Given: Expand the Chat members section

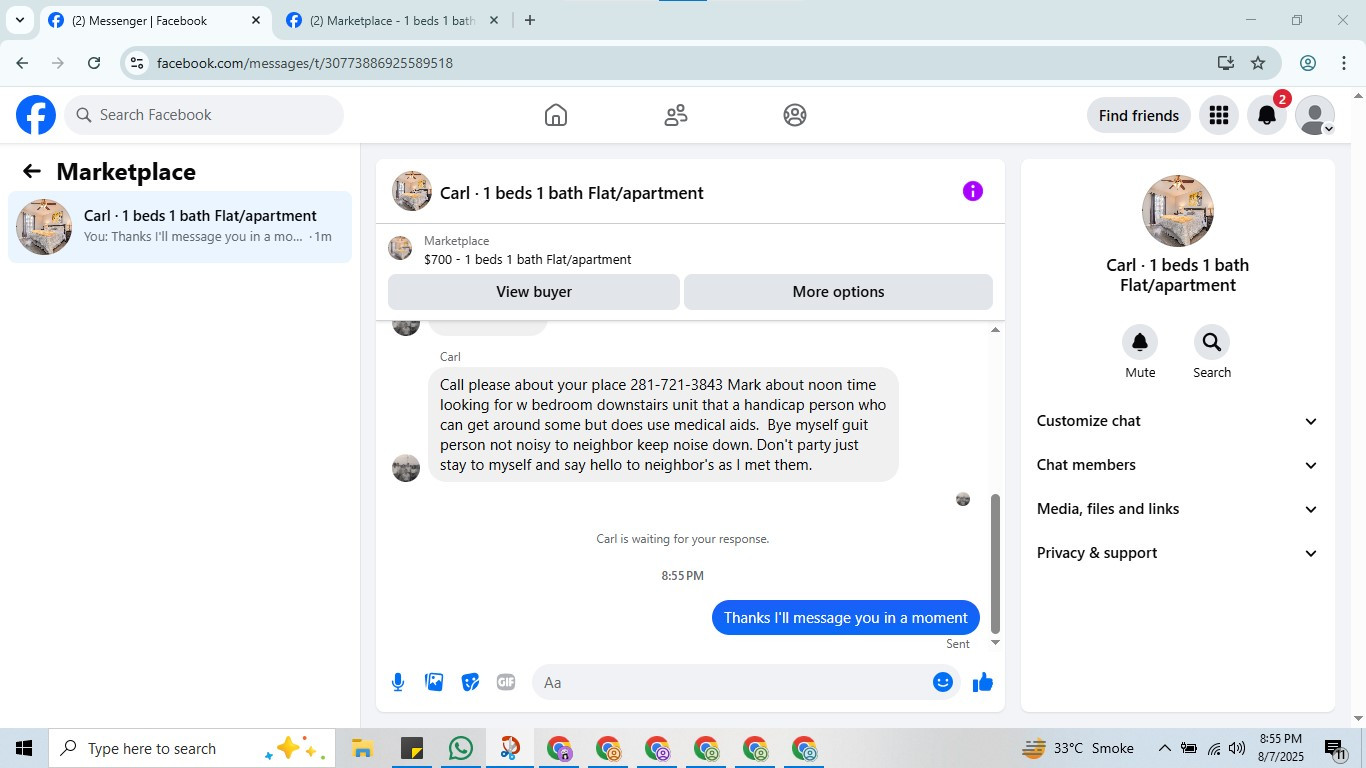Looking at the screenshot, I should [x=1177, y=465].
